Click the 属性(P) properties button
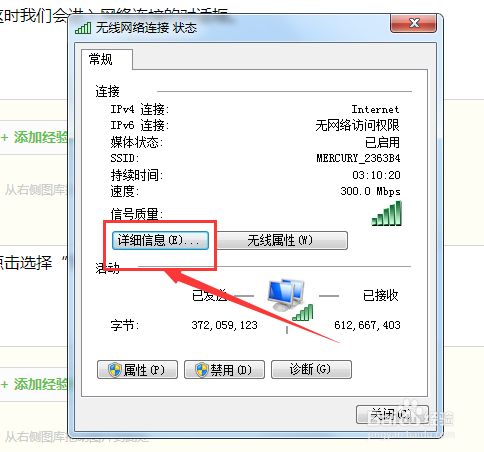This screenshot has height=452, width=484. [x=137, y=369]
